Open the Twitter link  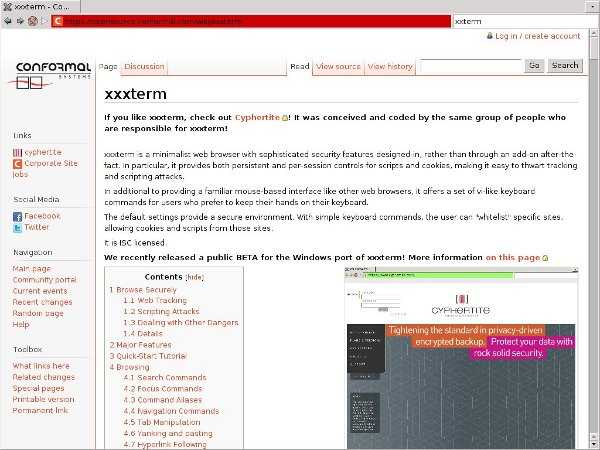click(x=37, y=227)
